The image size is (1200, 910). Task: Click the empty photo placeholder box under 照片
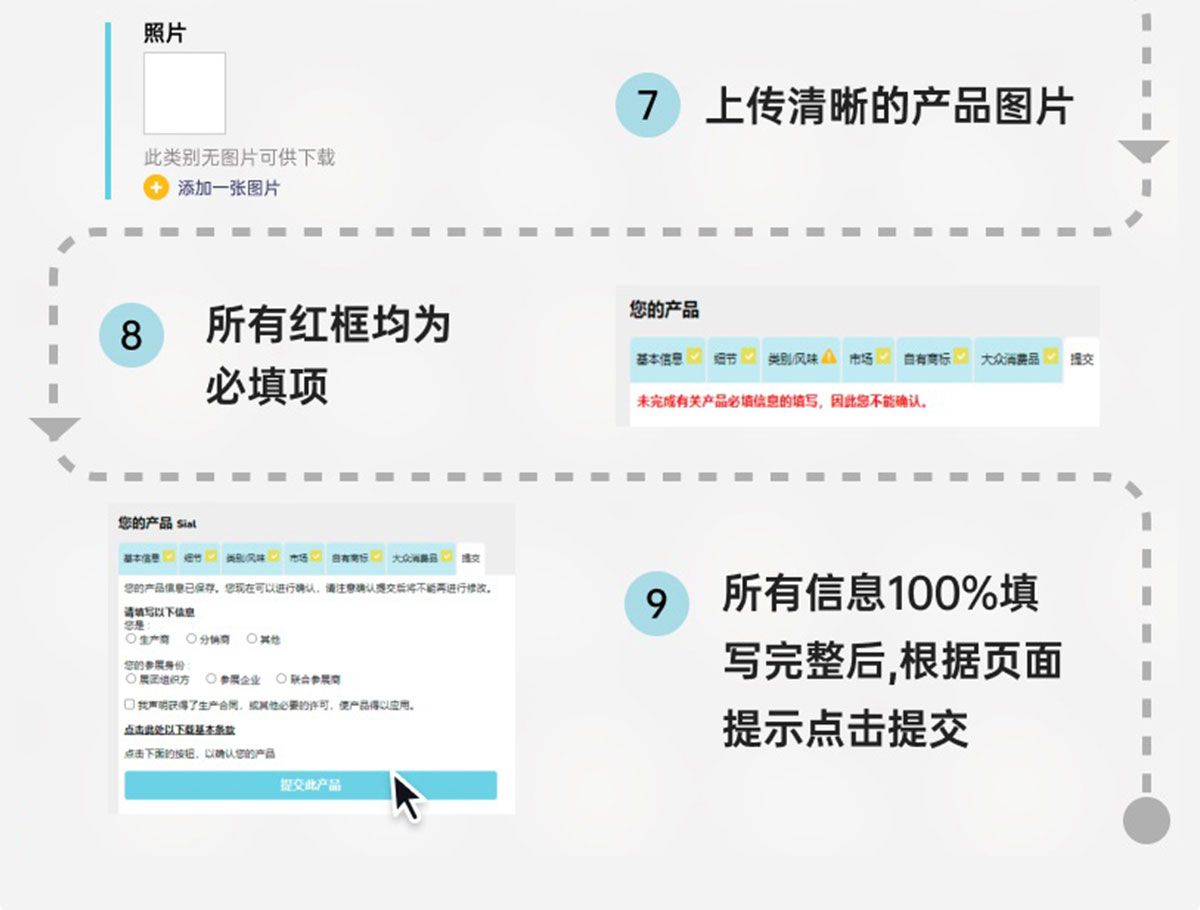tap(184, 93)
